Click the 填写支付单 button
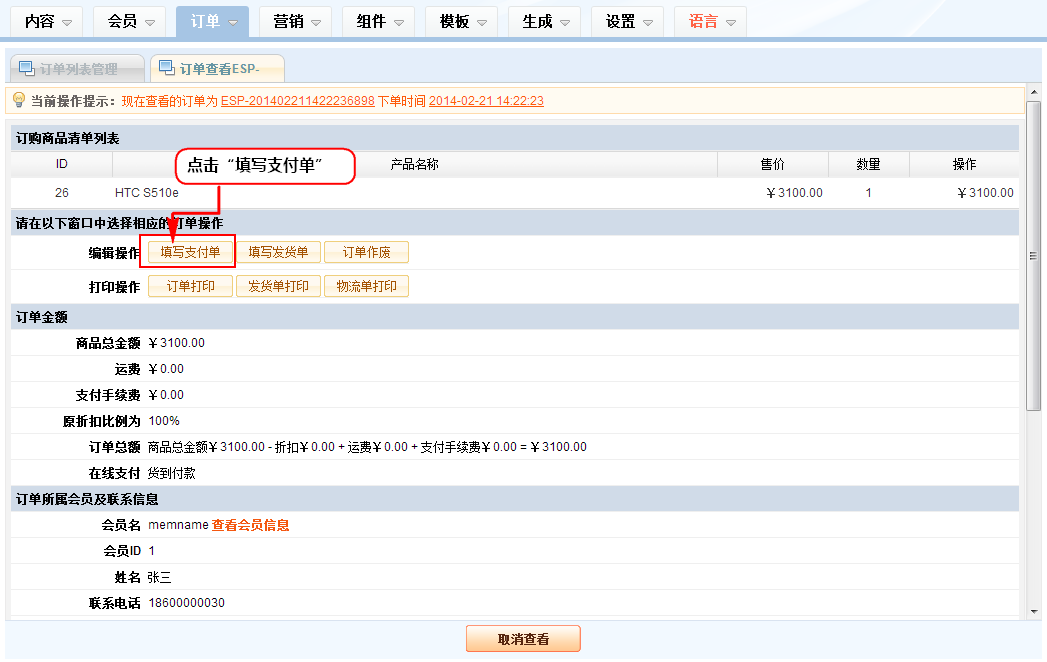This screenshot has width=1047, height=662. [190, 252]
